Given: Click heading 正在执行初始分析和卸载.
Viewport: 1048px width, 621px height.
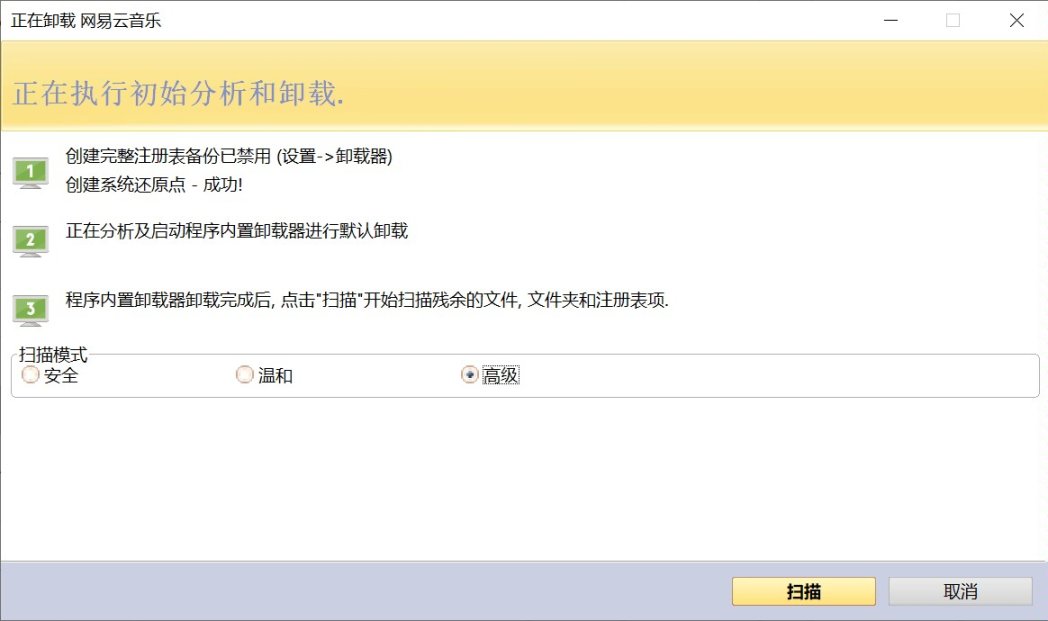Looking at the screenshot, I should click(178, 94).
